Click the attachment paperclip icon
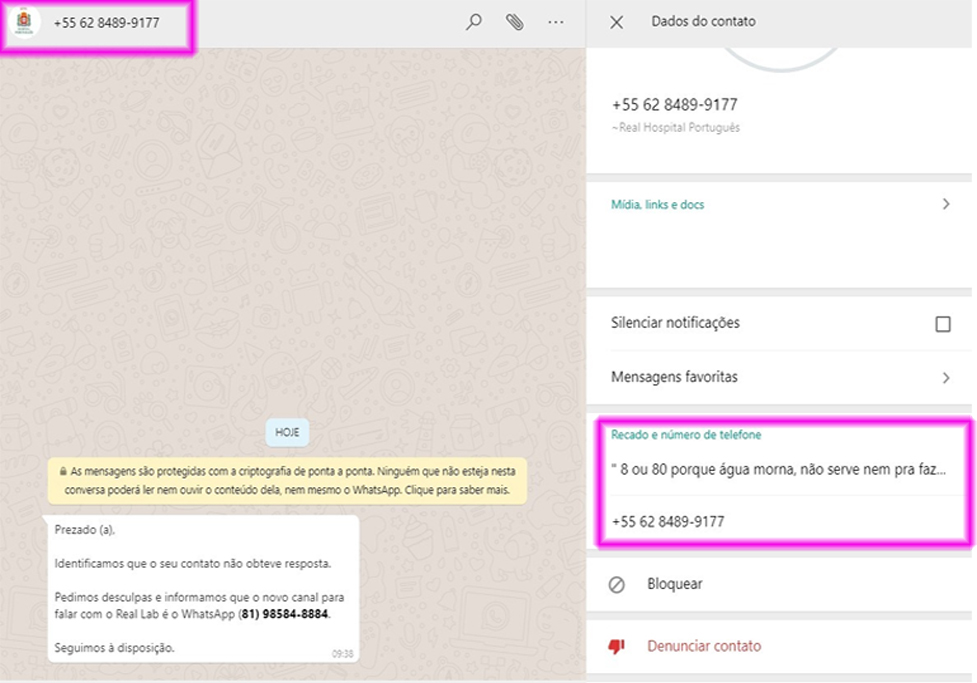 click(x=514, y=22)
